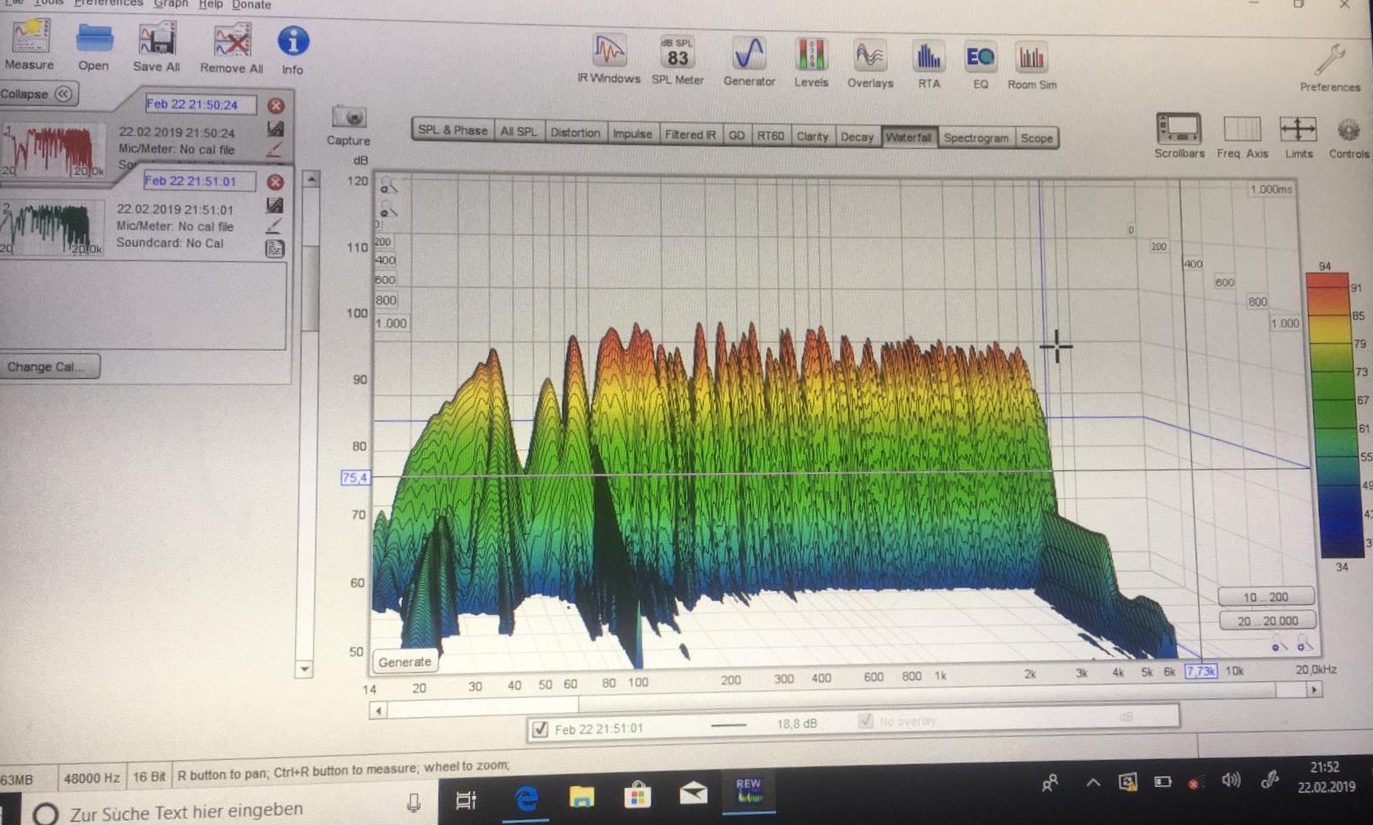This screenshot has height=825, width=1373.
Task: Toggle the Scrollbars display option
Action: coord(1178,129)
